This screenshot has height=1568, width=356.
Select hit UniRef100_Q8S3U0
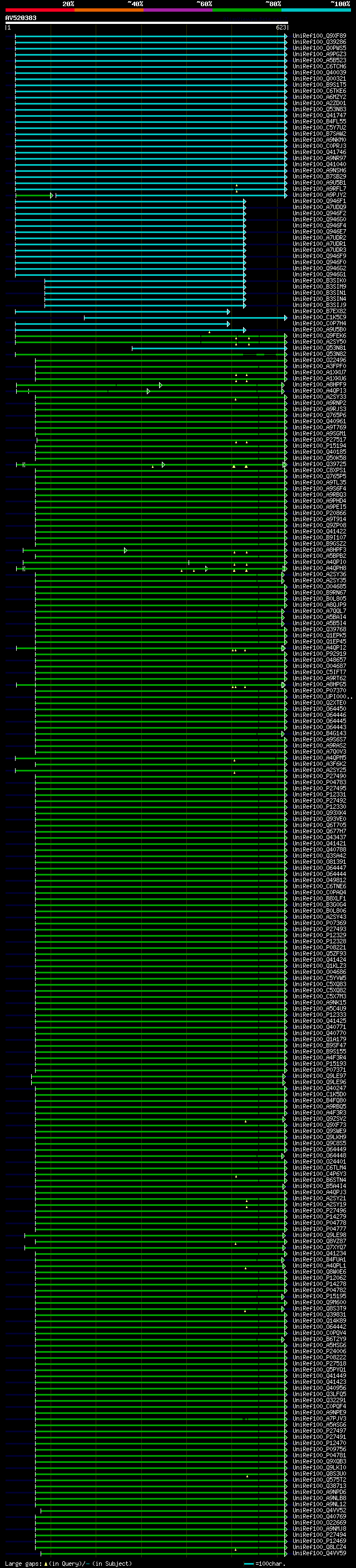319,1473
